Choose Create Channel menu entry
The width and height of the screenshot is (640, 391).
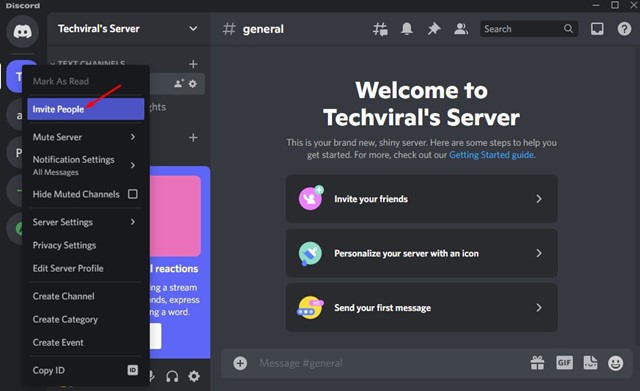pyautogui.click(x=86, y=296)
